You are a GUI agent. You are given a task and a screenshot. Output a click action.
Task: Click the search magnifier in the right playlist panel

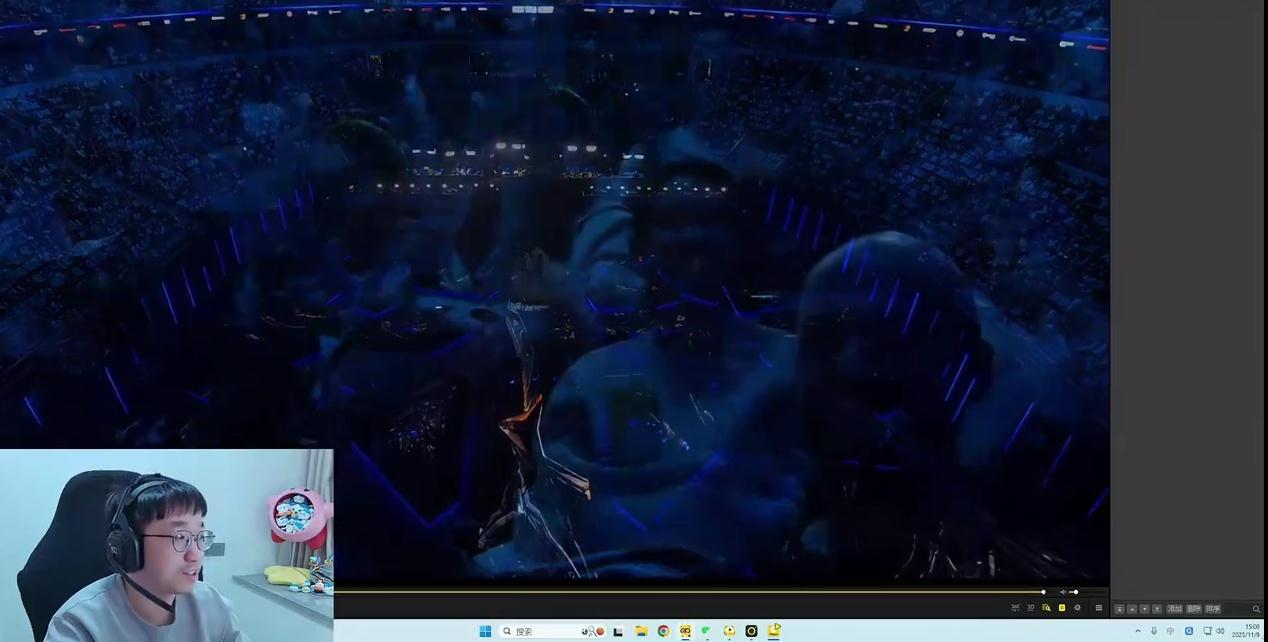pyautogui.click(x=1256, y=608)
